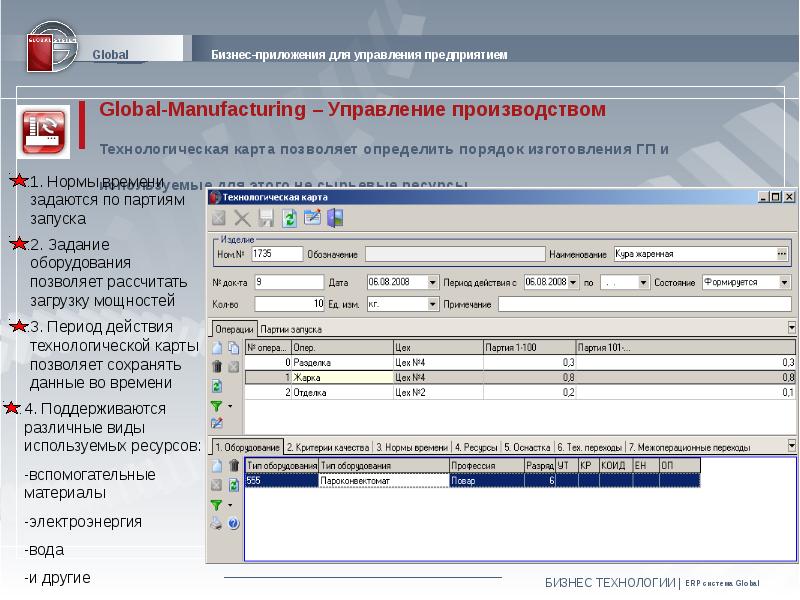Click the ellipsis button in the Наименование field
This screenshot has width=800, height=600.
[782, 254]
